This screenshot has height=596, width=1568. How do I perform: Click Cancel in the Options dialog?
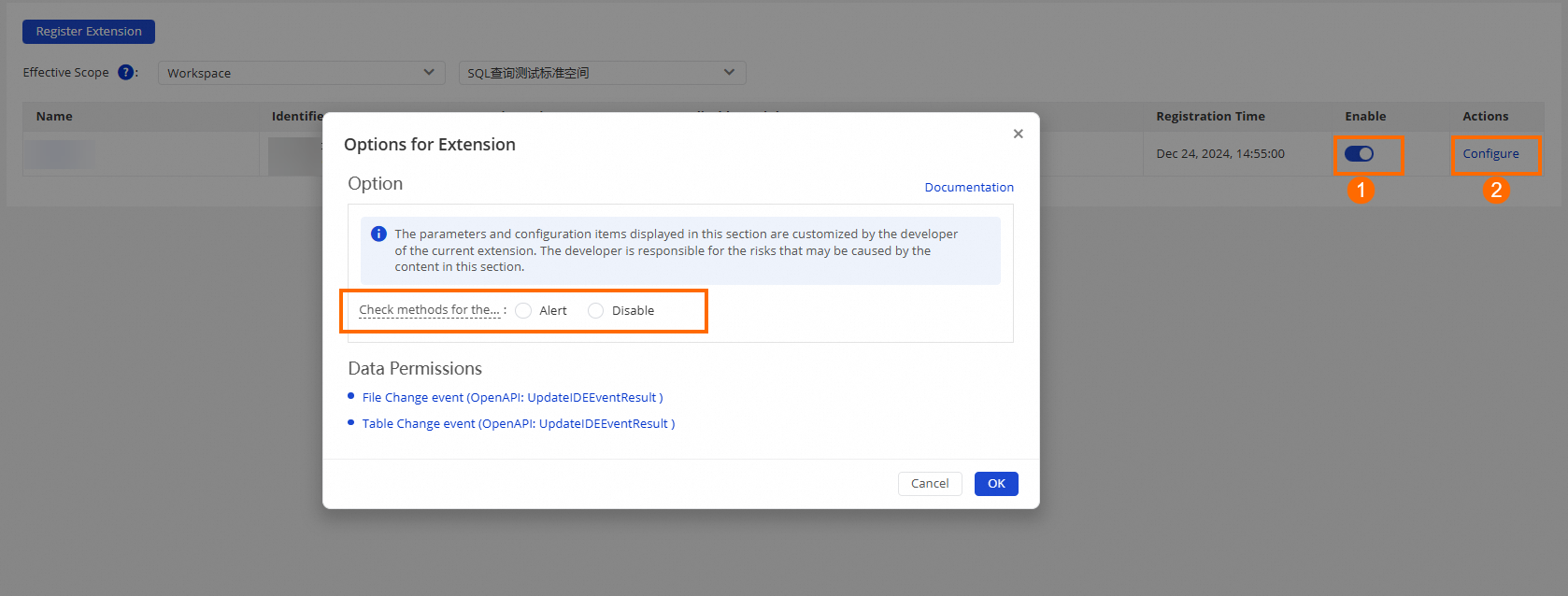[x=930, y=484]
